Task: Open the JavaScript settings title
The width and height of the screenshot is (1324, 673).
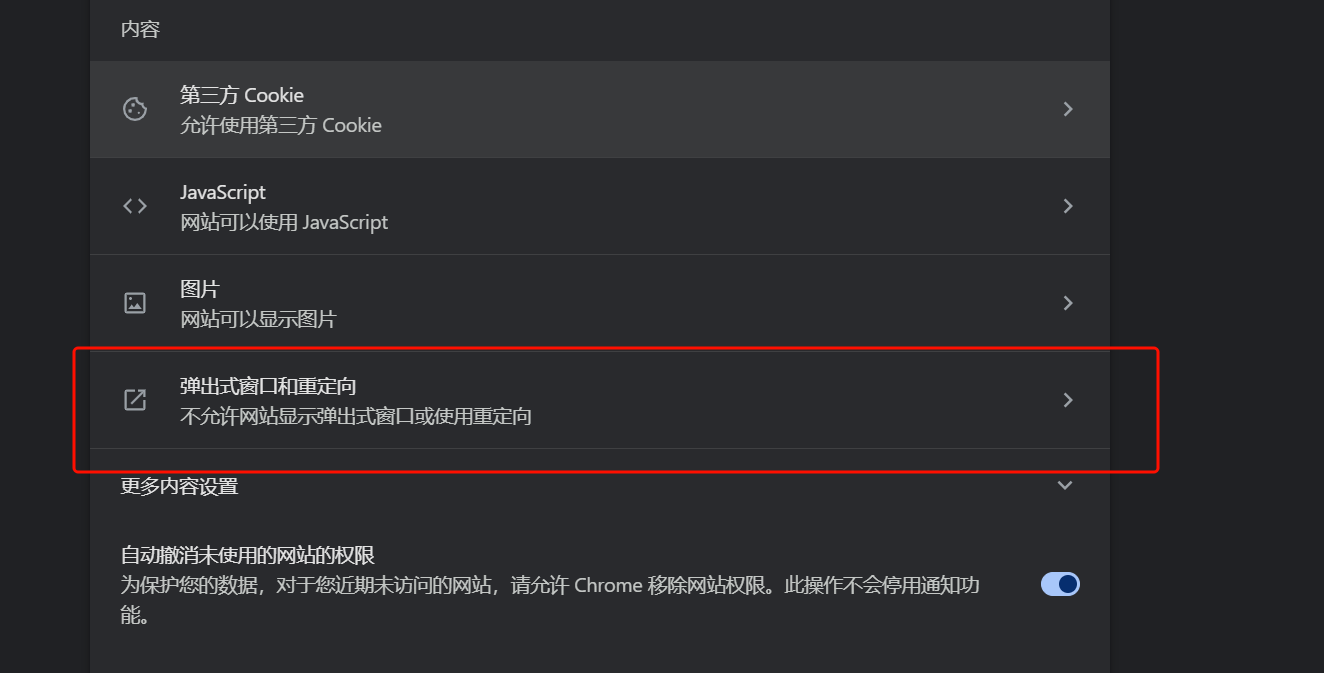Action: pyautogui.click(x=223, y=192)
